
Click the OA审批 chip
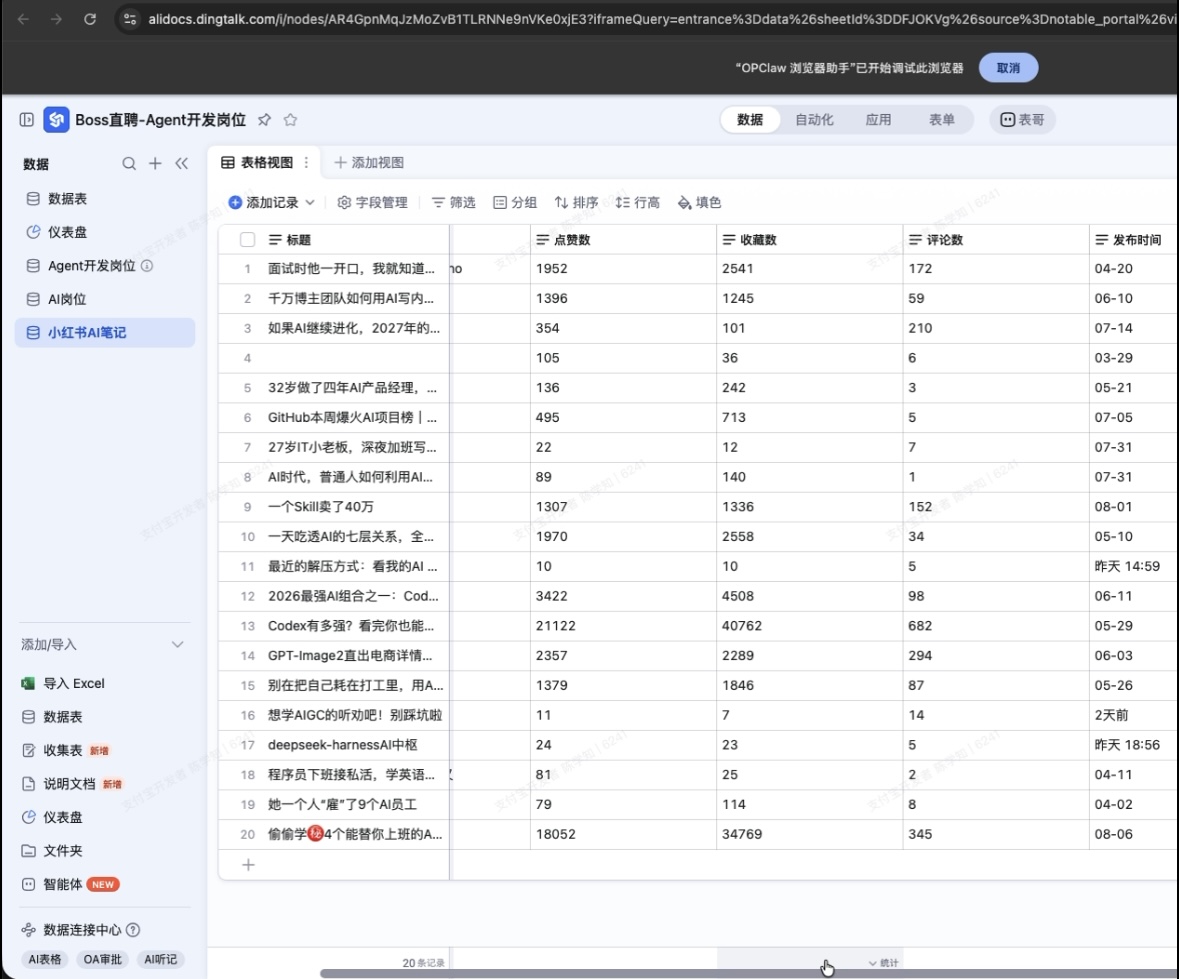(102, 959)
